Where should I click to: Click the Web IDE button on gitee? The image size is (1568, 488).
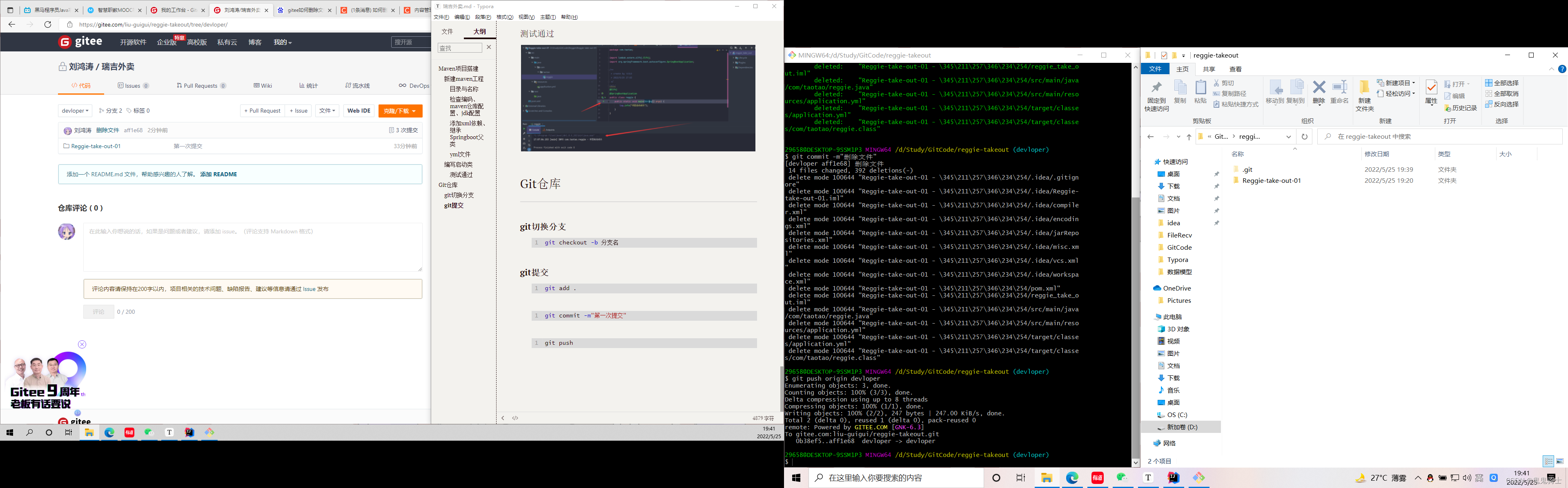pyautogui.click(x=359, y=111)
